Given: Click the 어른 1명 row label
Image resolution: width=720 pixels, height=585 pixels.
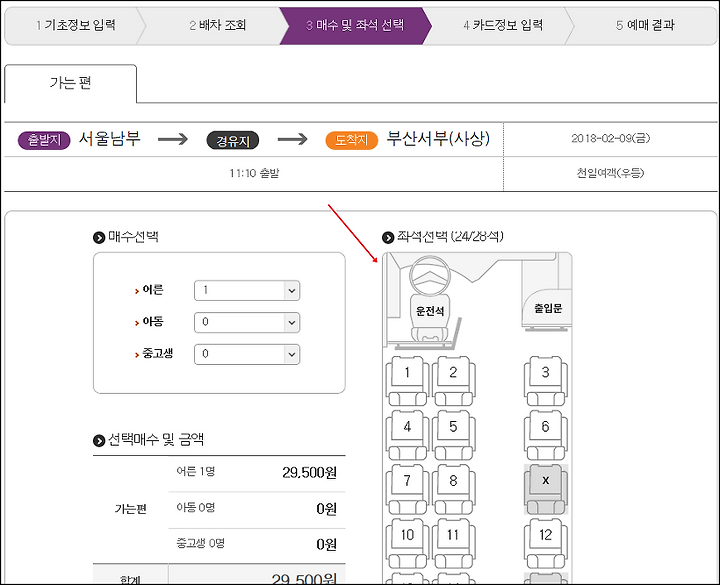Looking at the screenshot, I should (x=196, y=472).
